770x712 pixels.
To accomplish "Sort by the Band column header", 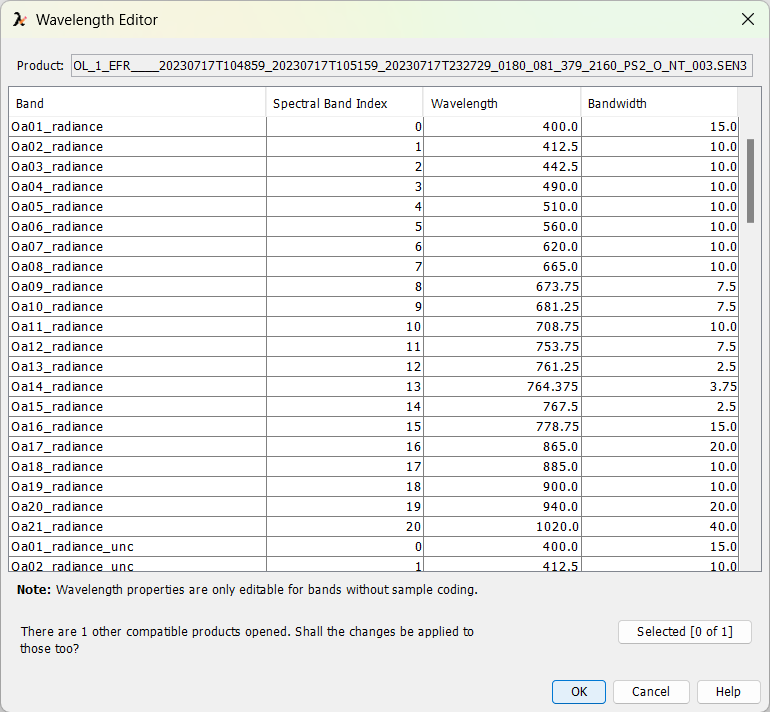I will pyautogui.click(x=137, y=103).
